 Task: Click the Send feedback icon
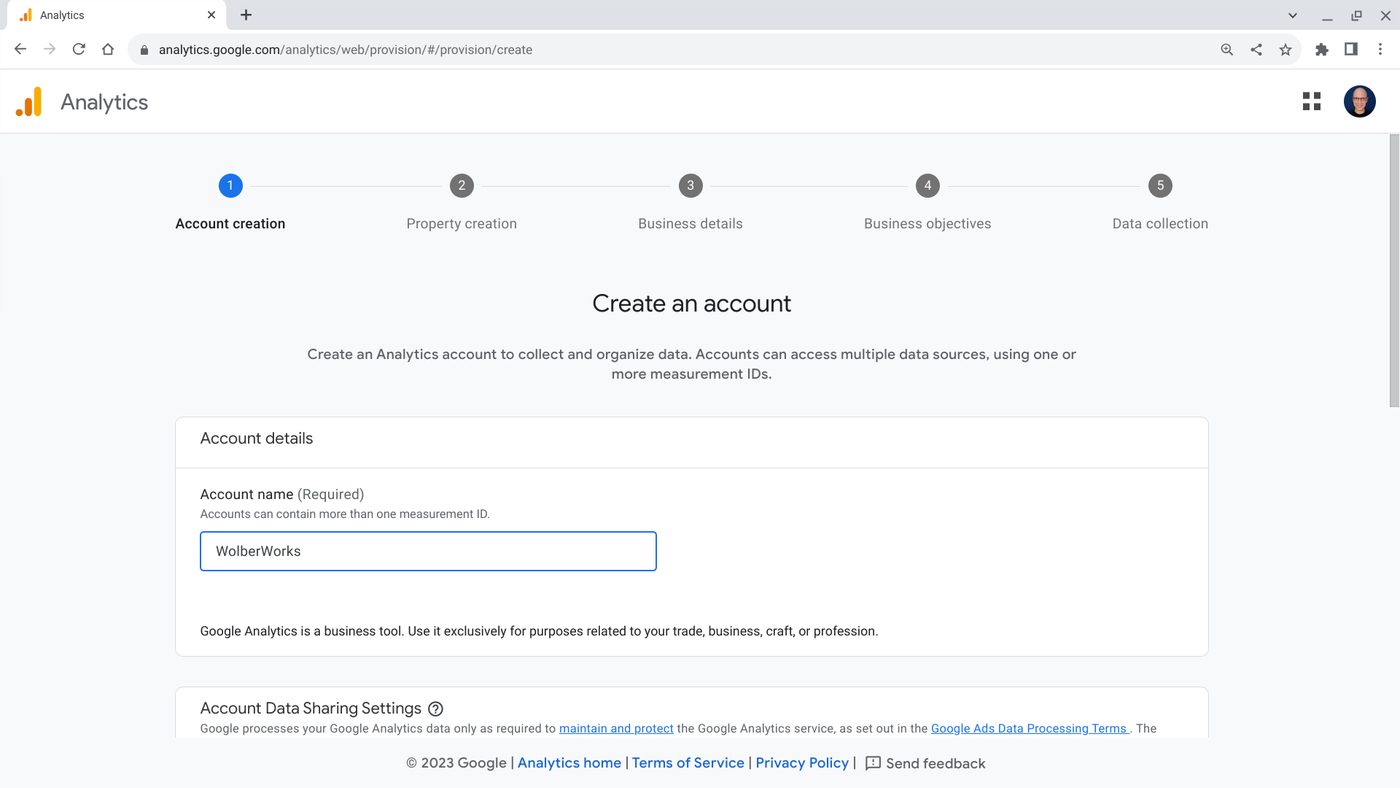pos(872,763)
